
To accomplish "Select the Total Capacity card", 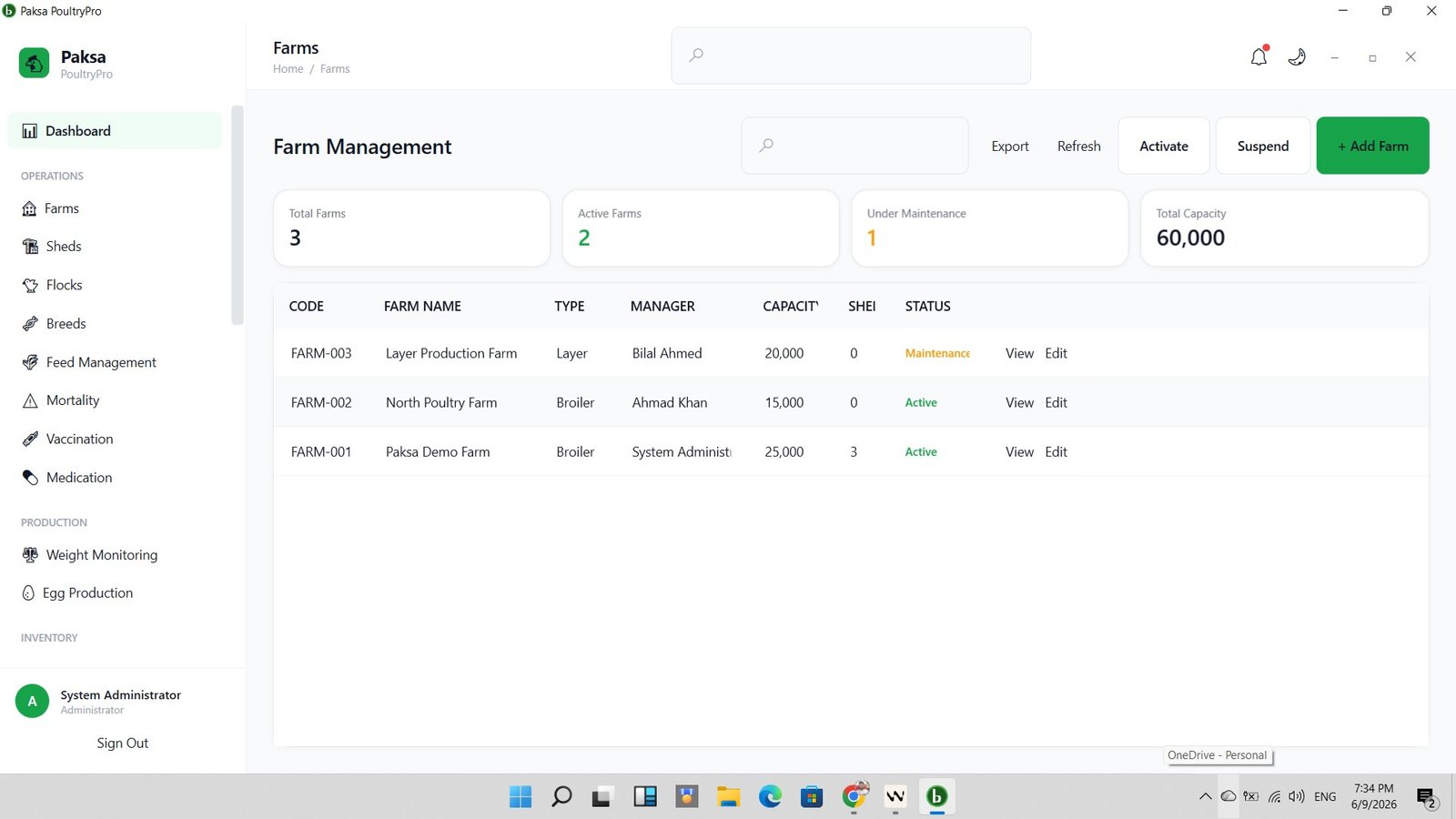I will click(1284, 228).
